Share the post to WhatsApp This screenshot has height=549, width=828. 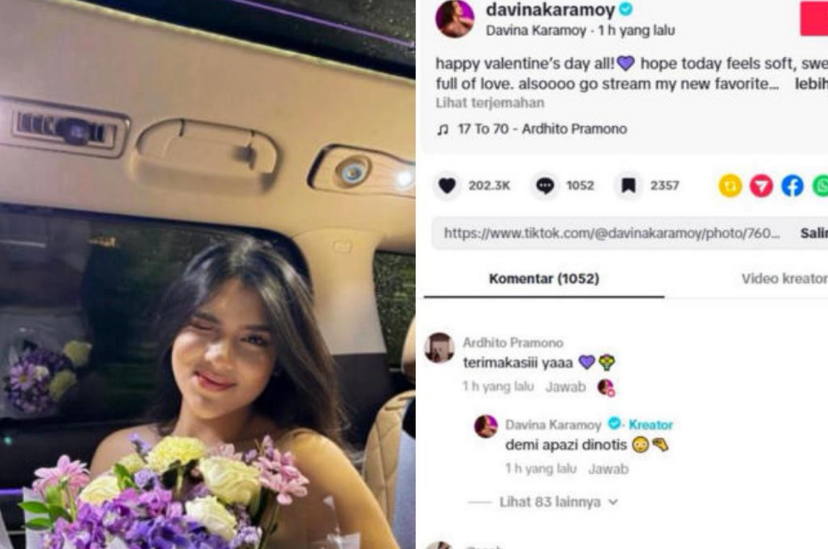(821, 186)
